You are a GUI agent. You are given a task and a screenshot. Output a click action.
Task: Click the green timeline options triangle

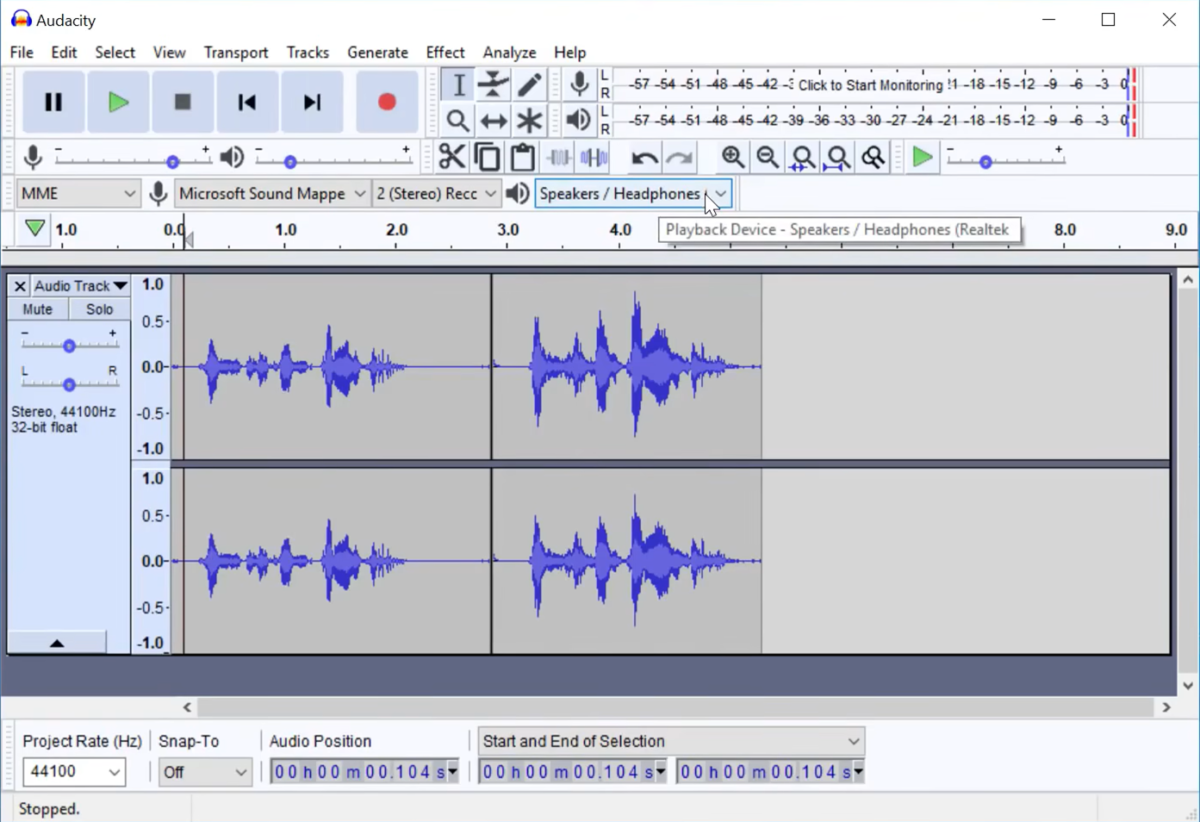(35, 229)
